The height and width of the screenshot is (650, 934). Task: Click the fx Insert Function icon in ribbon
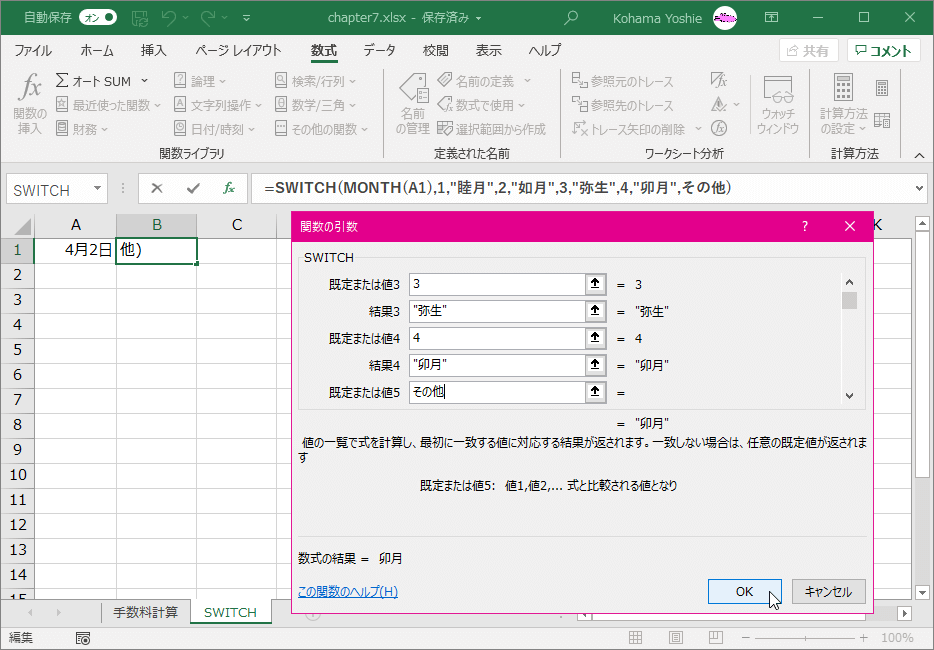tap(30, 103)
